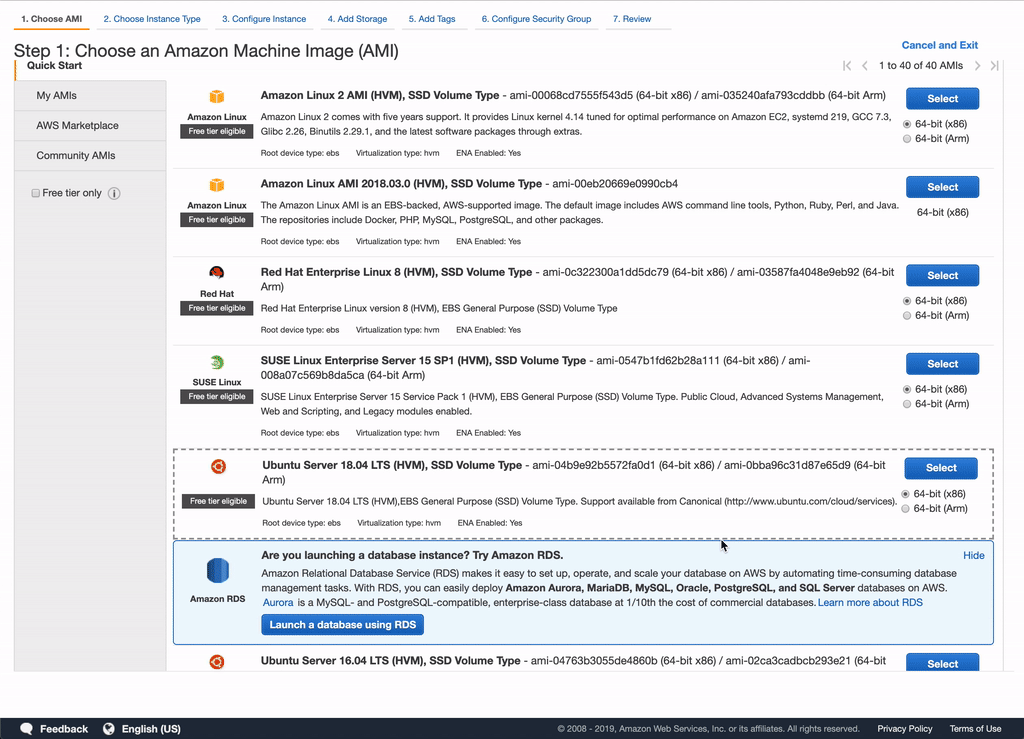Go to the first page of AMIs
The image size is (1024, 739).
[x=847, y=65]
